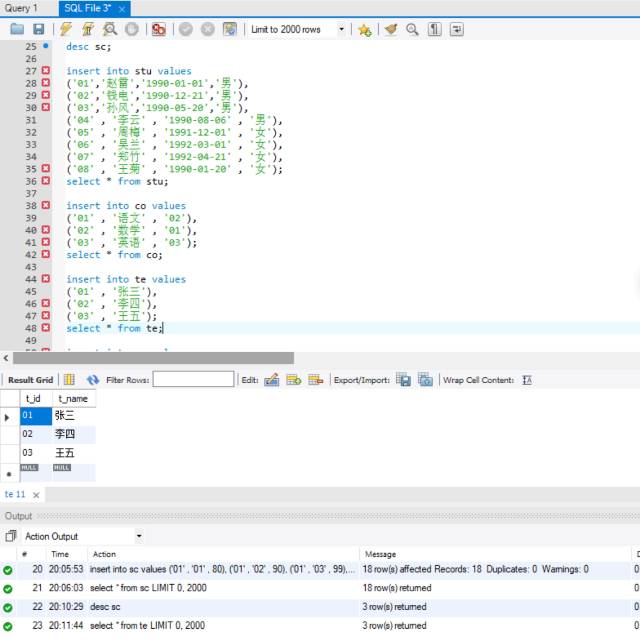Refresh the result grid data
This screenshot has width=640, height=644.
pyautogui.click(x=93, y=380)
